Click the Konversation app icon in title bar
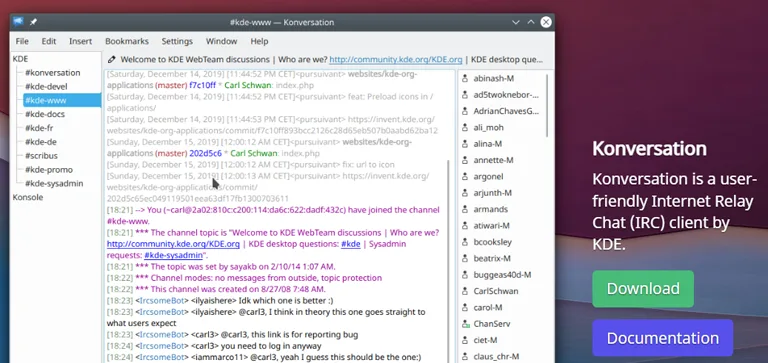Viewport: 768px width, 363px height. pyautogui.click(x=18, y=22)
